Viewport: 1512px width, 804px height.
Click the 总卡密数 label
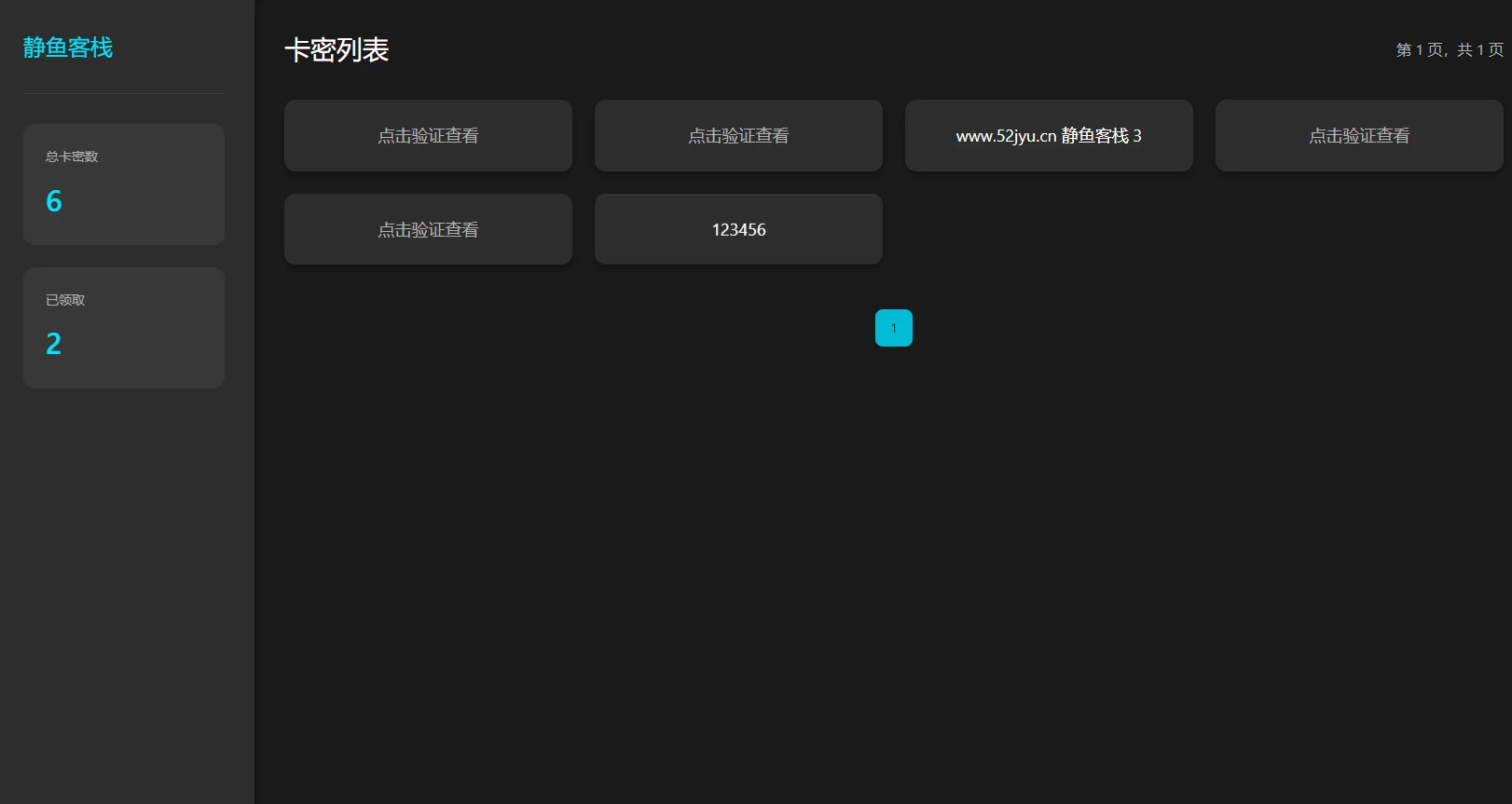click(72, 157)
